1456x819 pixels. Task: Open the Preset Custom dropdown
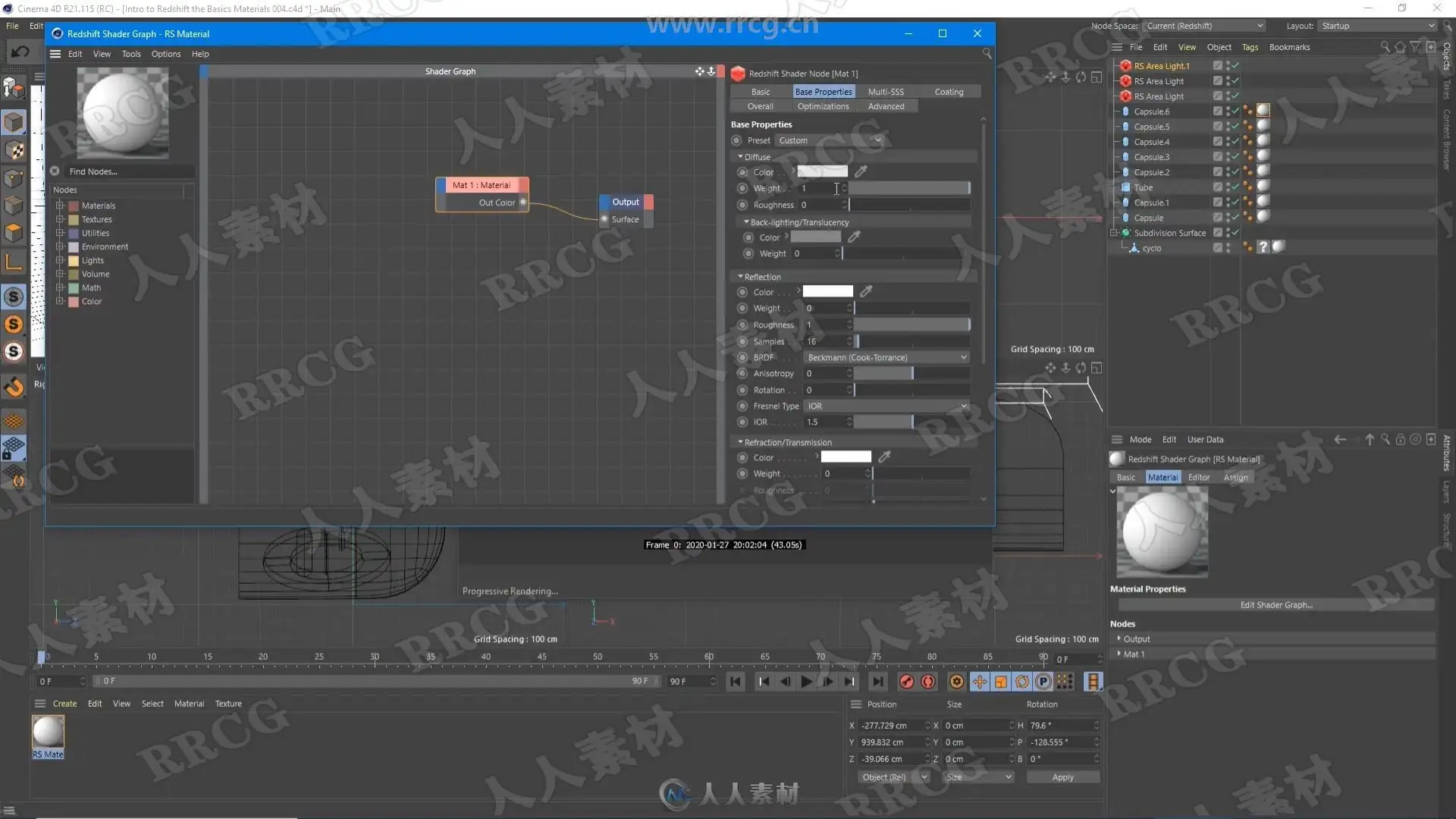pyautogui.click(x=830, y=140)
